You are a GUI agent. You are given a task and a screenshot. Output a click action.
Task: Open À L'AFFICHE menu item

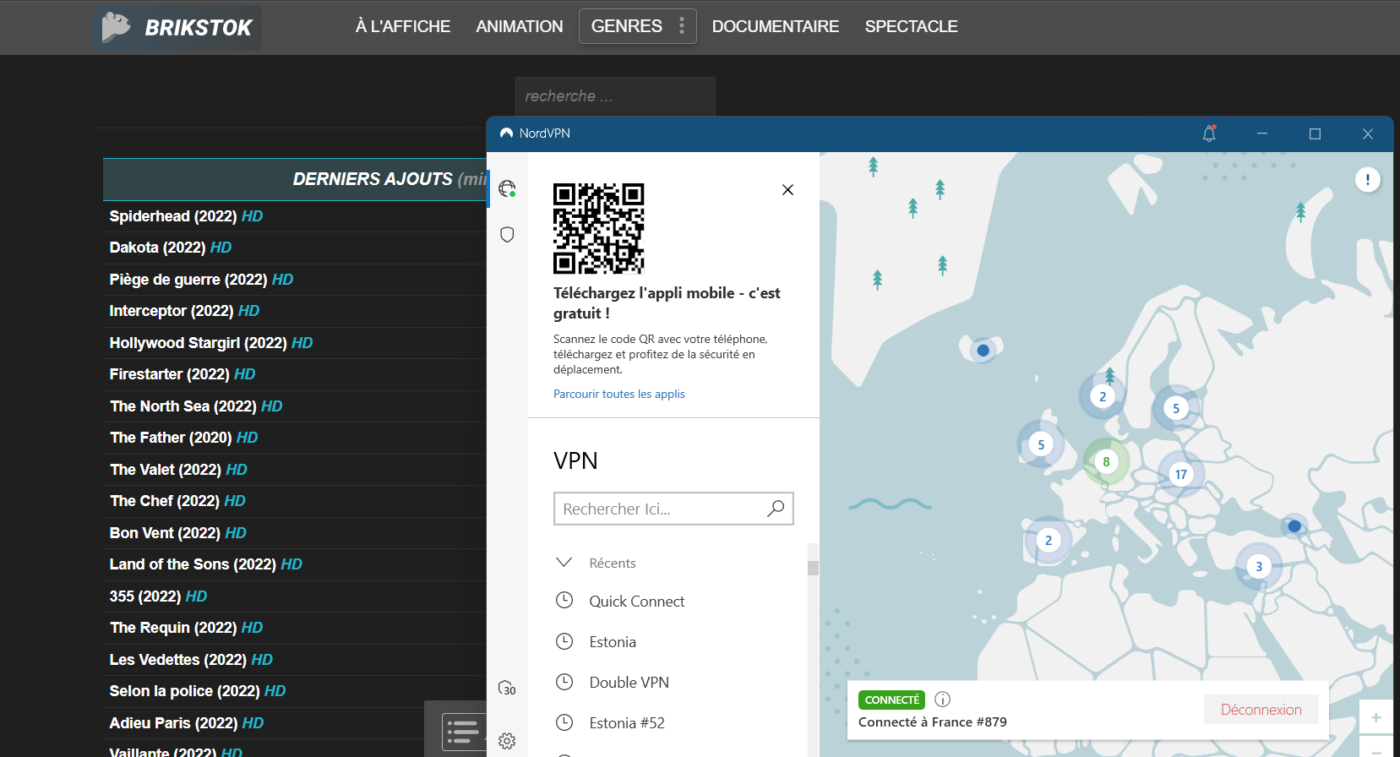tap(403, 27)
